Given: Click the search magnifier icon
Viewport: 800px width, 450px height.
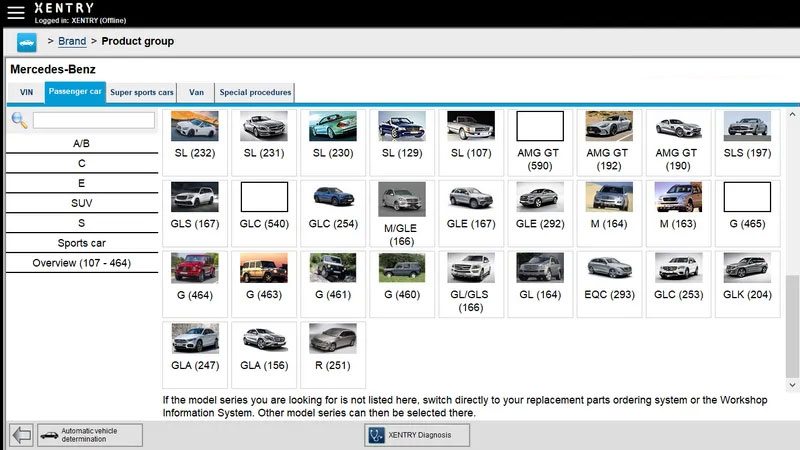Looking at the screenshot, I should click(19, 120).
